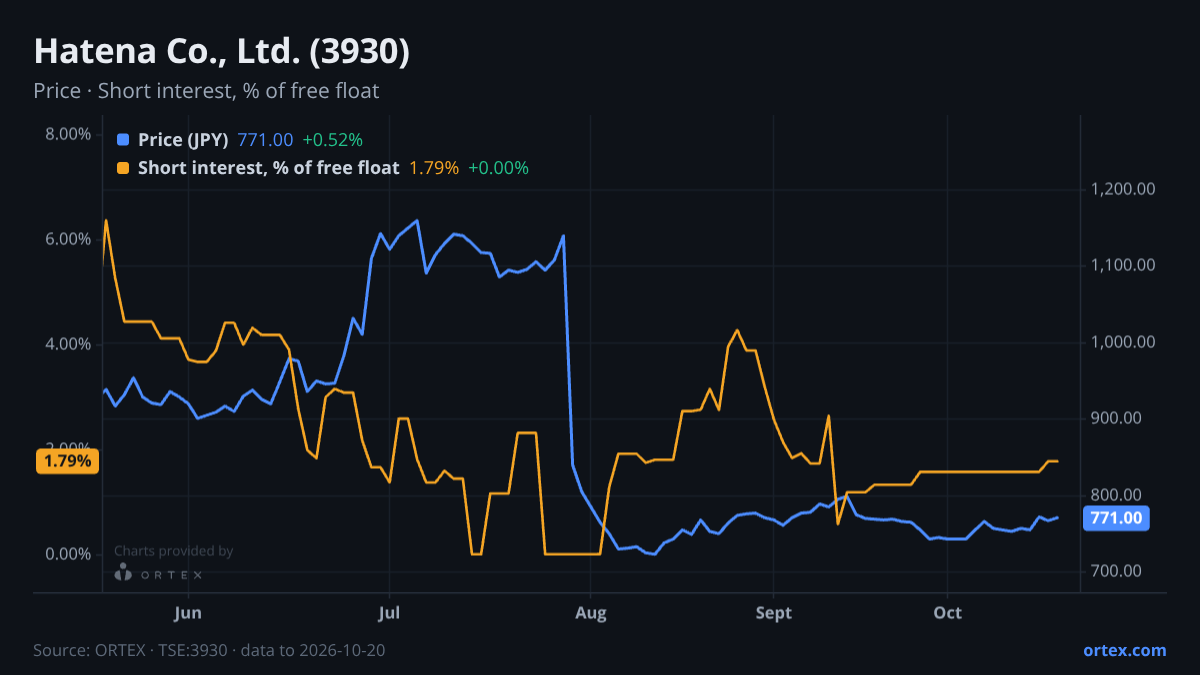The width and height of the screenshot is (1200, 675).
Task: Click the orange 1.79% axis value tag
Action: point(68,461)
